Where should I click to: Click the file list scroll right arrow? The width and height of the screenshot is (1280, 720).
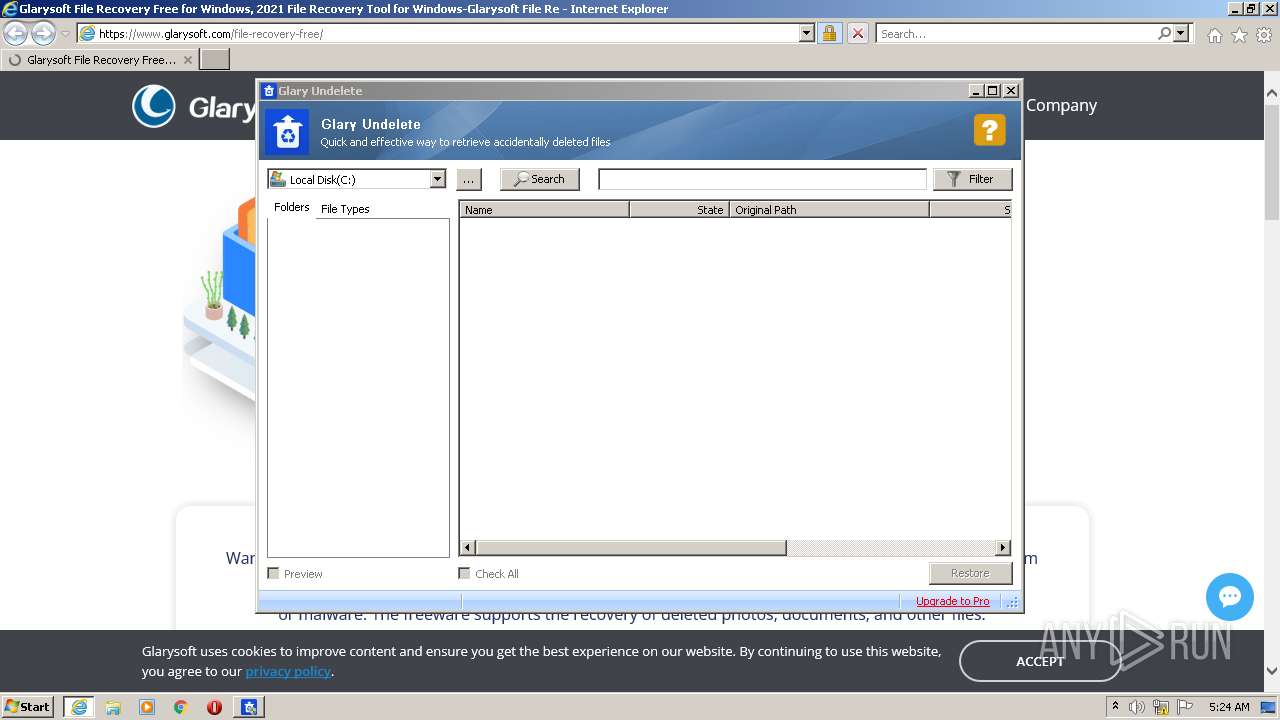pyautogui.click(x=1003, y=547)
